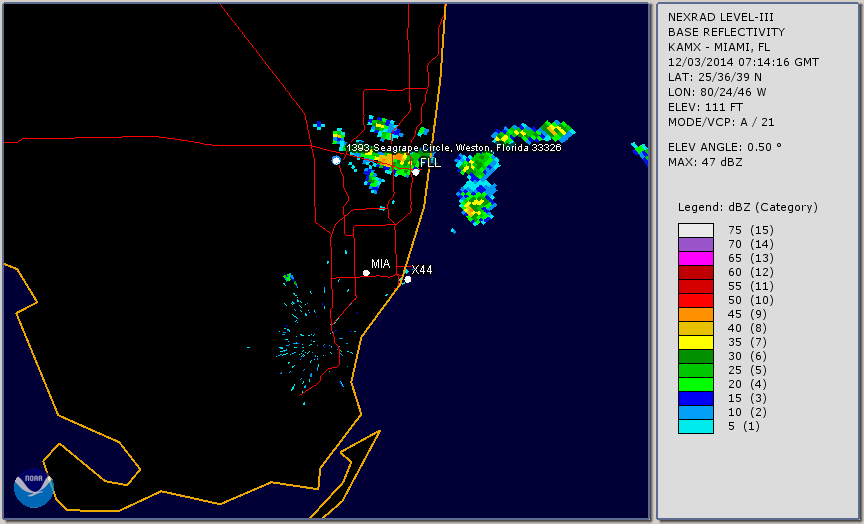The image size is (864, 524).
Task: Click the 'Legend: dBZ (Category)' heading
Action: click(748, 207)
